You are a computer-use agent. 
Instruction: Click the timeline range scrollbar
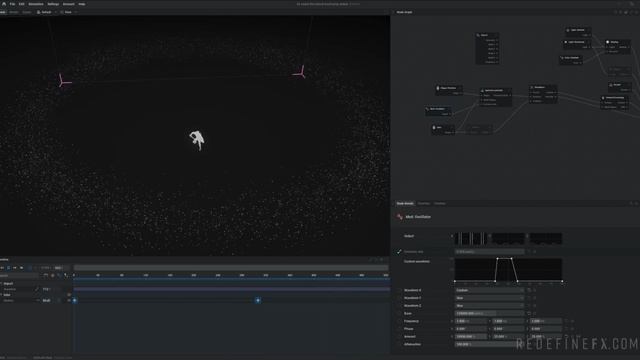click(231, 268)
